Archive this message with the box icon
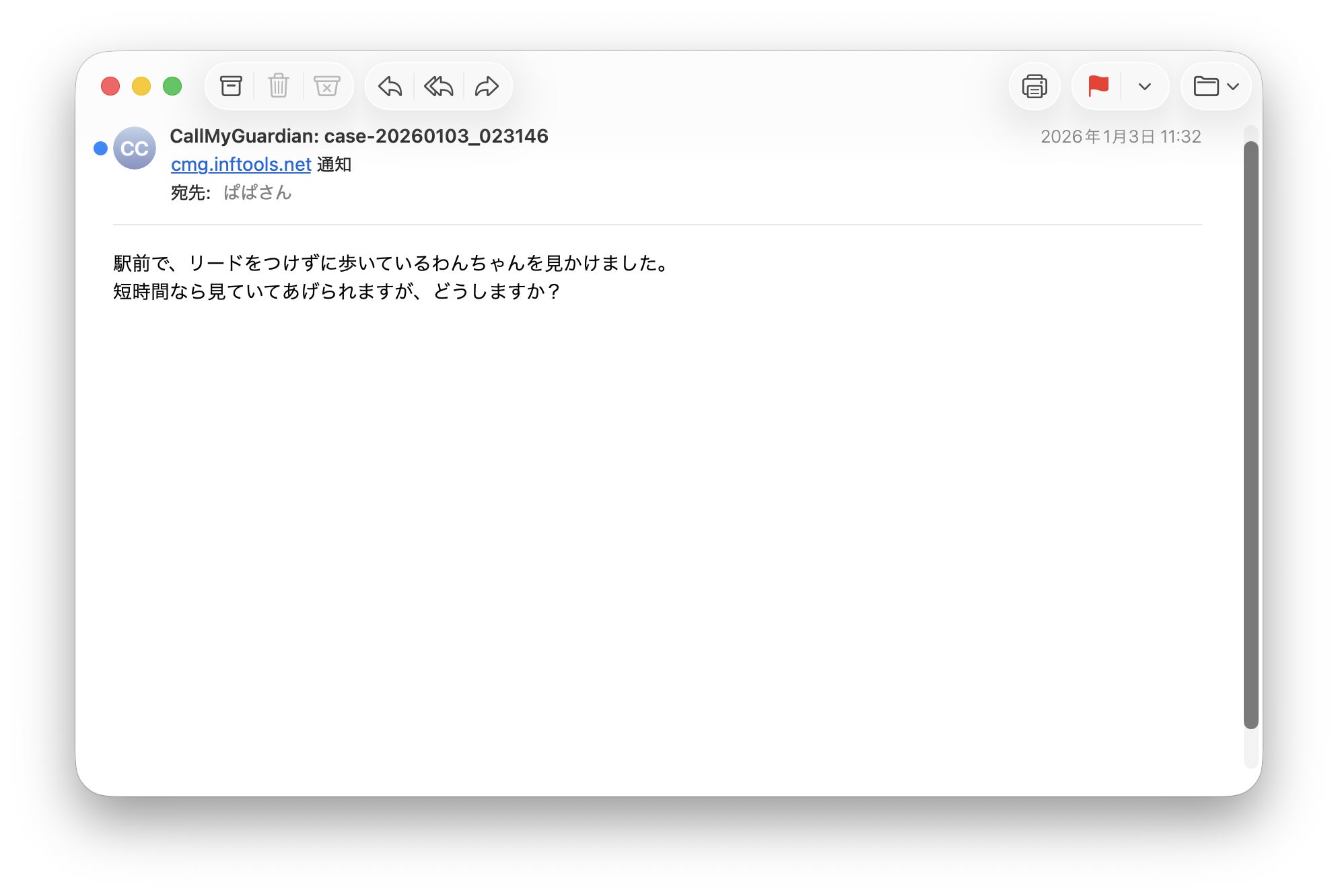The image size is (1338, 896). [231, 86]
